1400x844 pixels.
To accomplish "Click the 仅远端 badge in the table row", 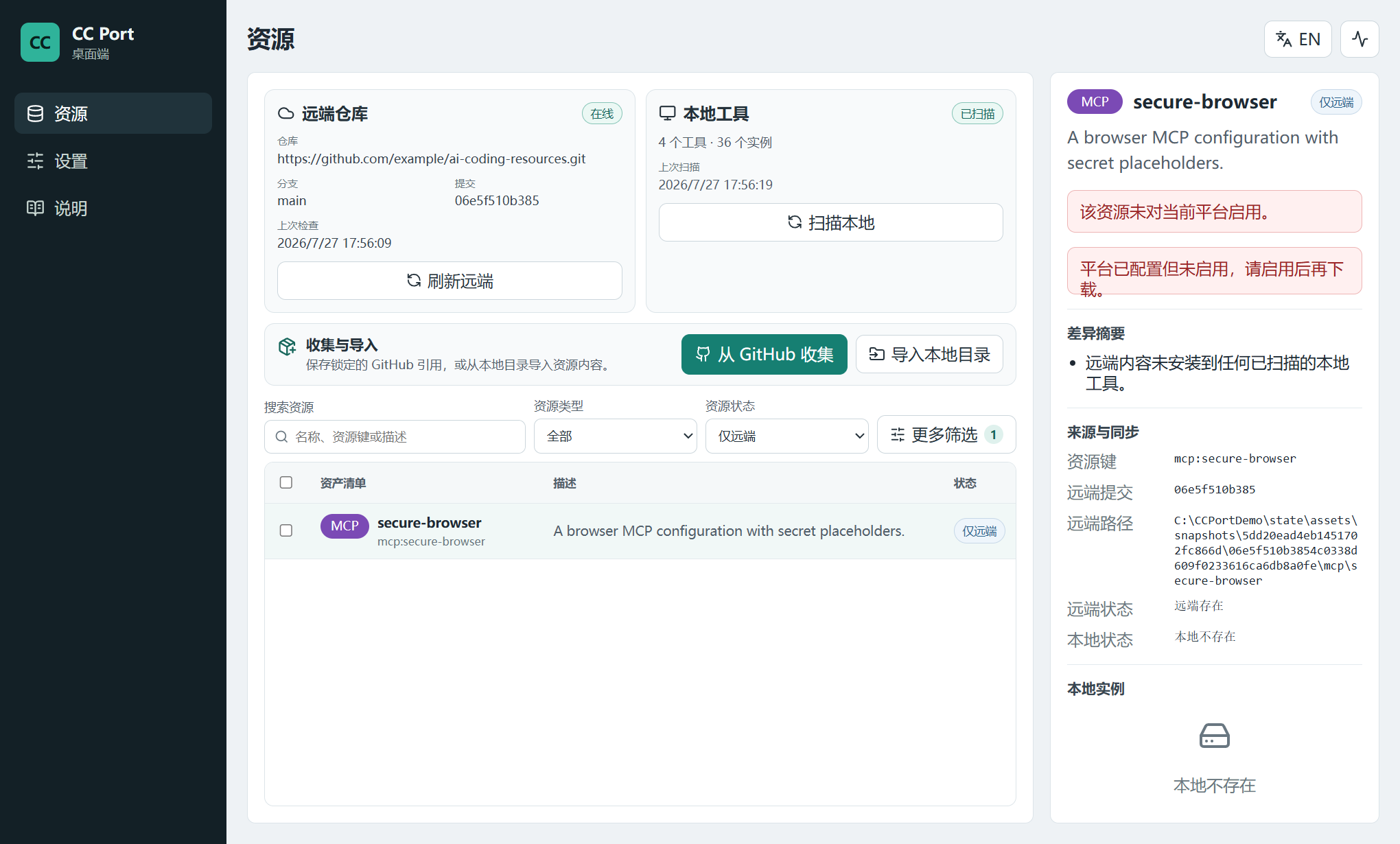I will (x=979, y=531).
